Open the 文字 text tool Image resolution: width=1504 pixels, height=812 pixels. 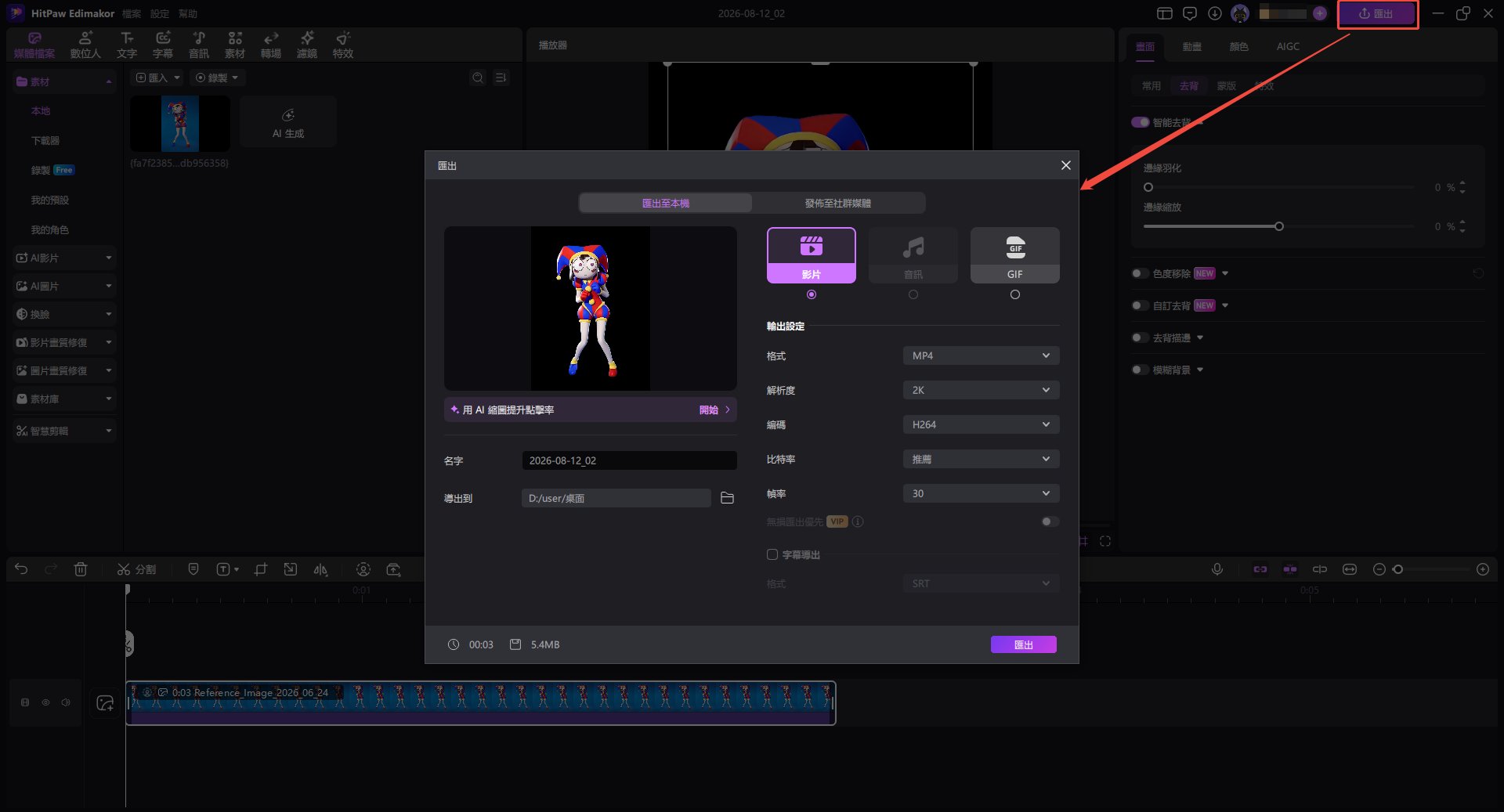point(127,45)
